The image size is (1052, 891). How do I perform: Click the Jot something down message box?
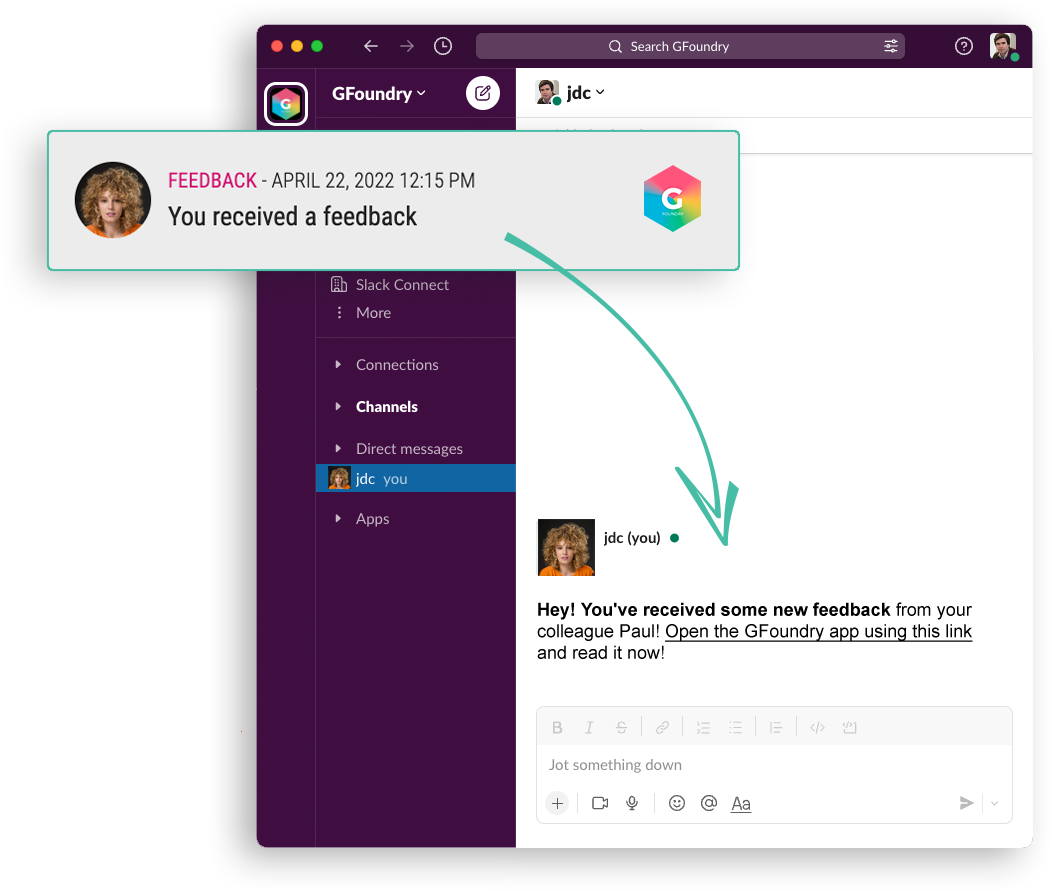tap(774, 765)
